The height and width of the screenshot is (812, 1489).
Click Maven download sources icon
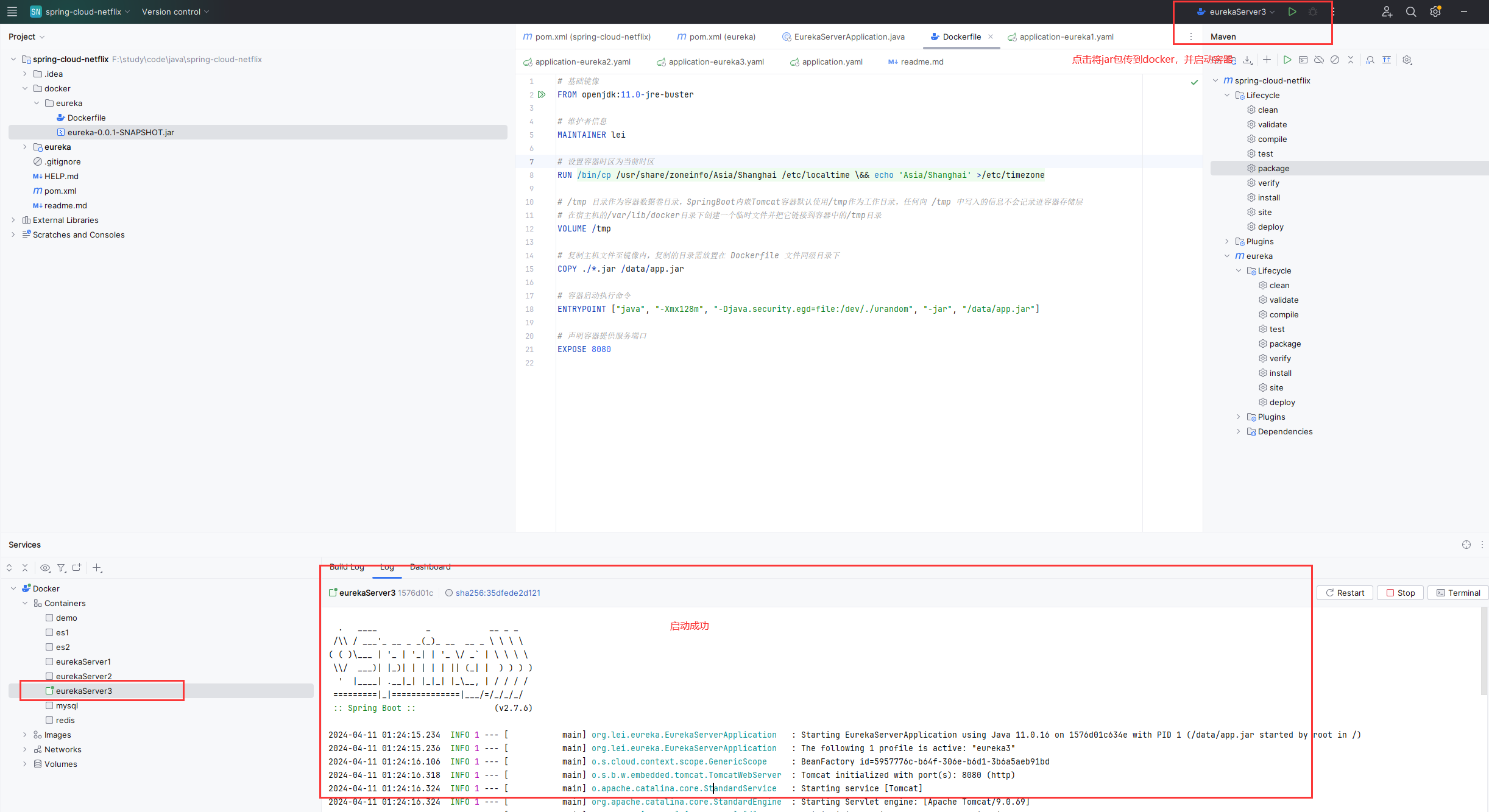(1248, 60)
